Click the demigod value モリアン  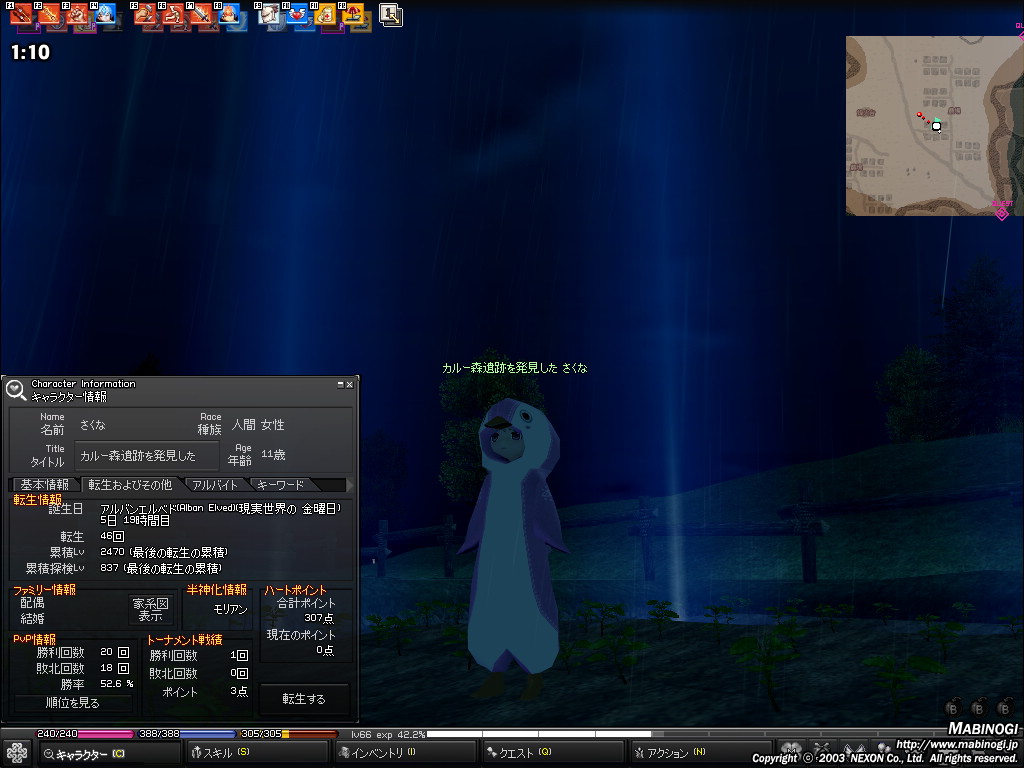[x=231, y=609]
